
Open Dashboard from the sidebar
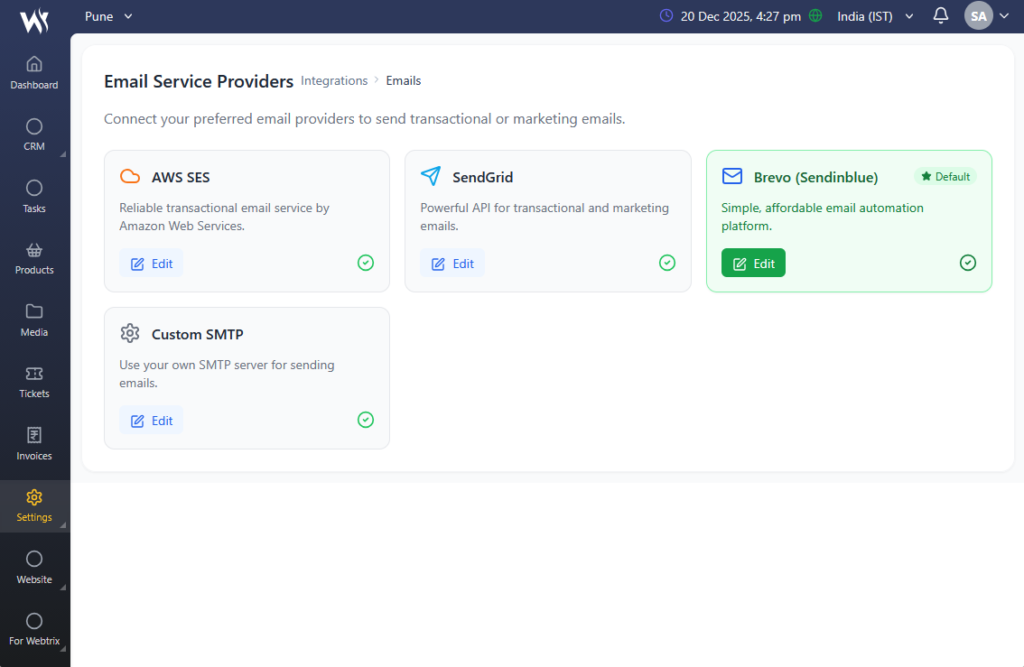tap(34, 72)
